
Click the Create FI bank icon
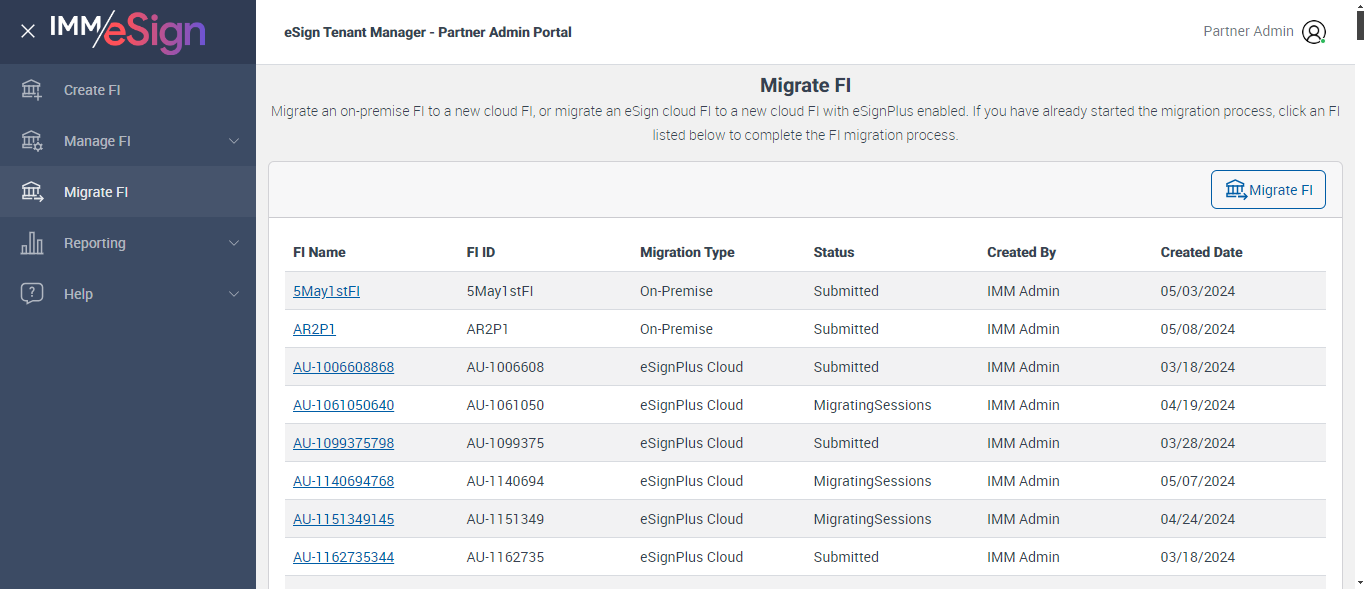pos(32,90)
